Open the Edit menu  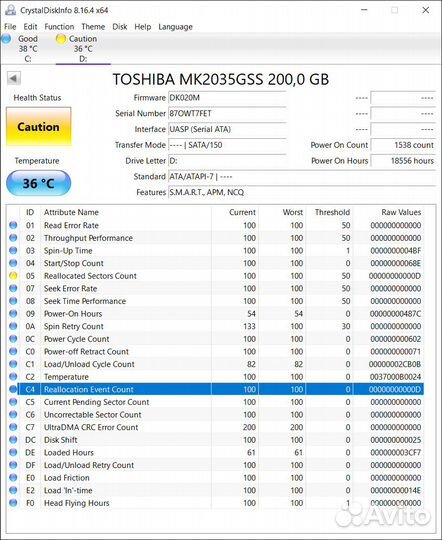click(x=30, y=27)
